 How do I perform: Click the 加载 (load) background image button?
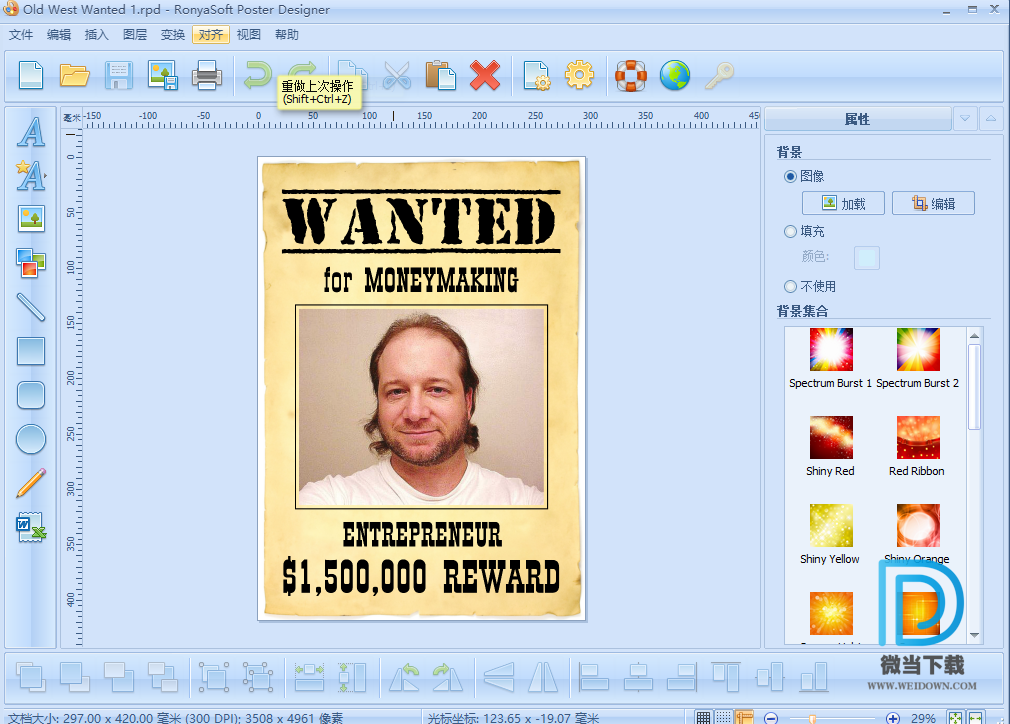(x=843, y=204)
